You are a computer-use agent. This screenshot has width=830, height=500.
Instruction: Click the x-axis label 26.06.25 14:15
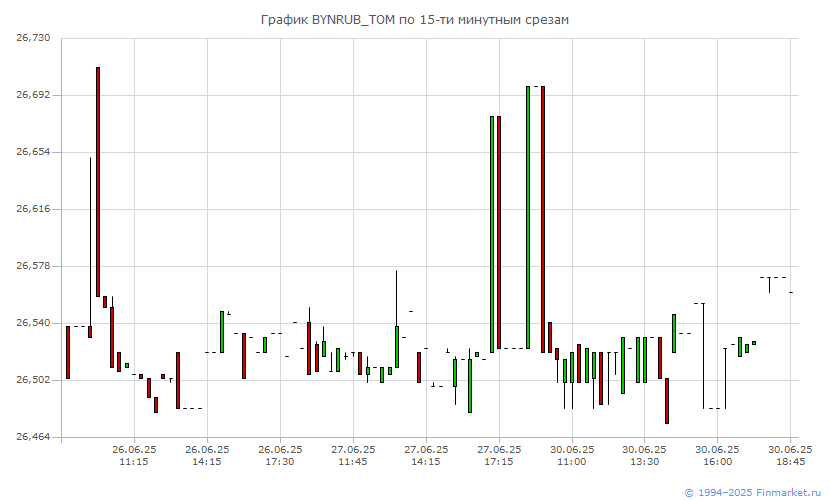[x=207, y=456]
